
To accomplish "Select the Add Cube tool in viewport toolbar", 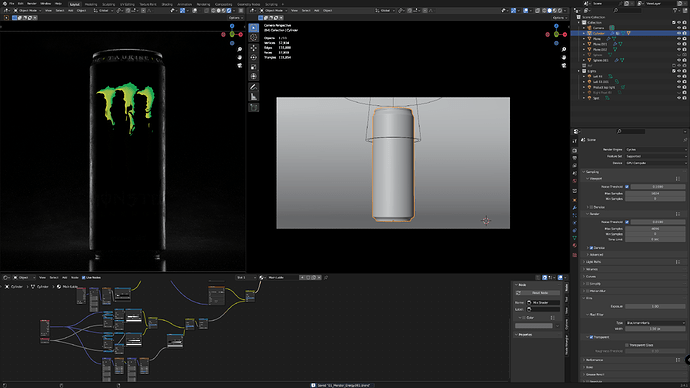I will click(254, 107).
